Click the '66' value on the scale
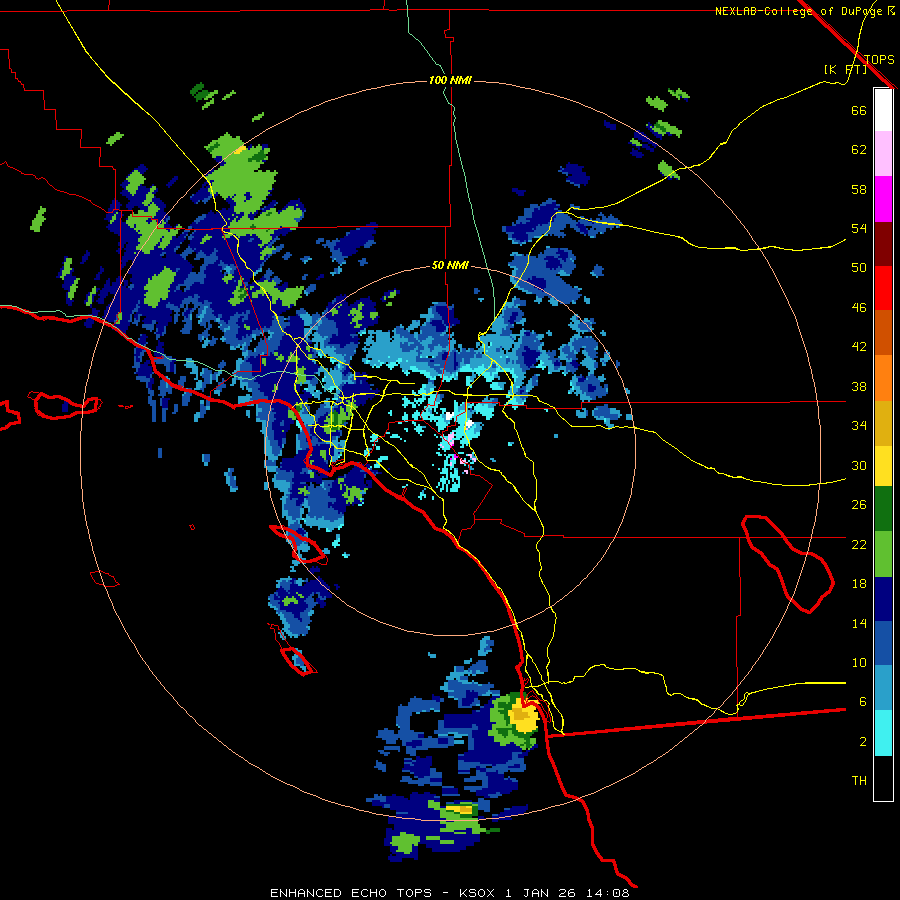Screen dimensions: 900x900 [x=859, y=110]
